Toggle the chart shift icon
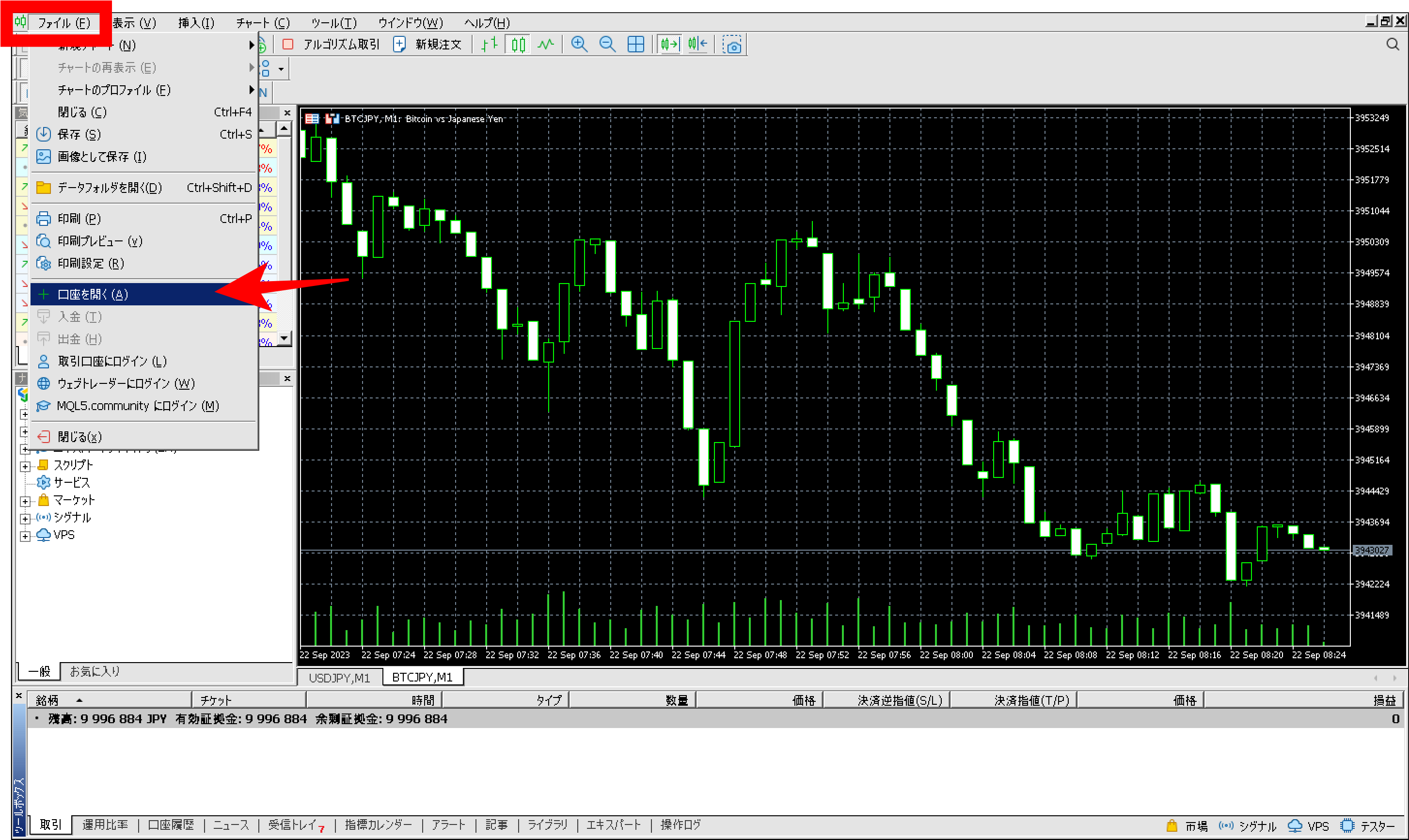The image size is (1409, 840). tap(697, 44)
